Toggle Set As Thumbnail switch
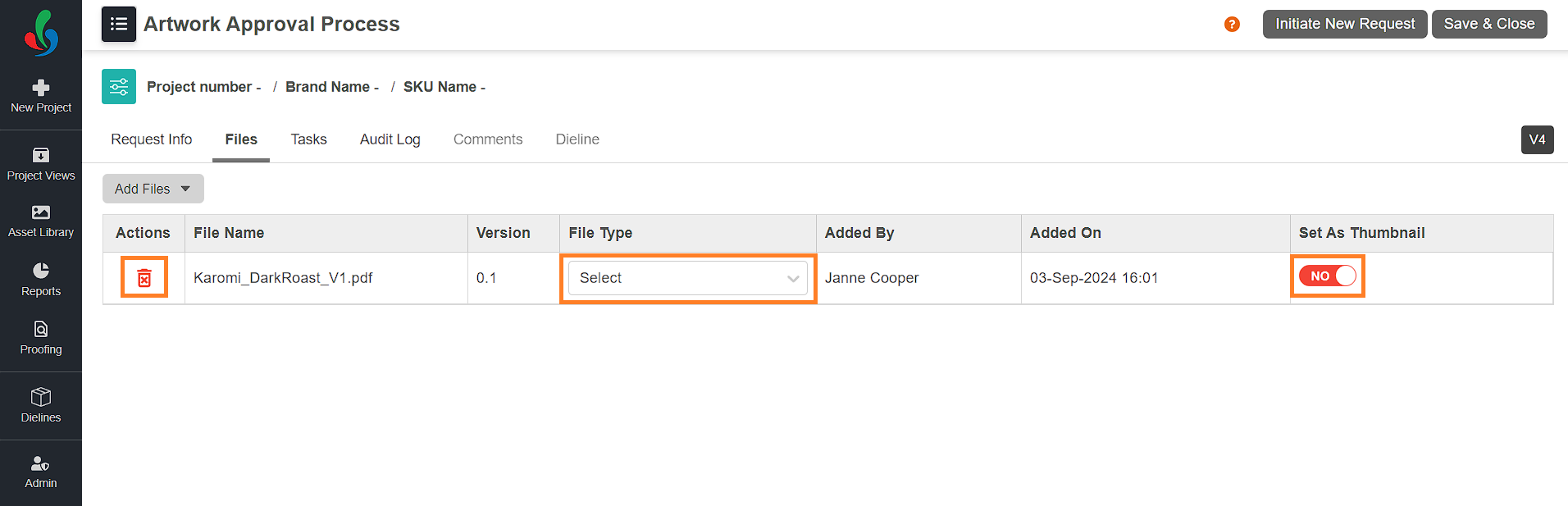The height and width of the screenshot is (506, 1568). point(1328,276)
